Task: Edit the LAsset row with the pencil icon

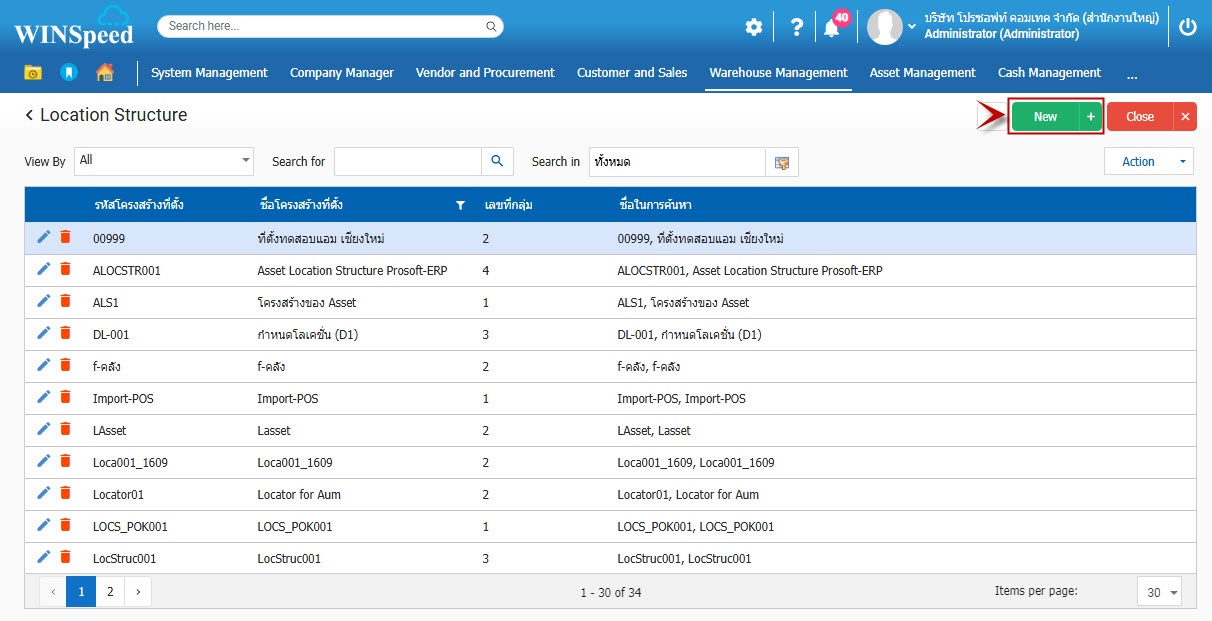Action: click(x=43, y=429)
